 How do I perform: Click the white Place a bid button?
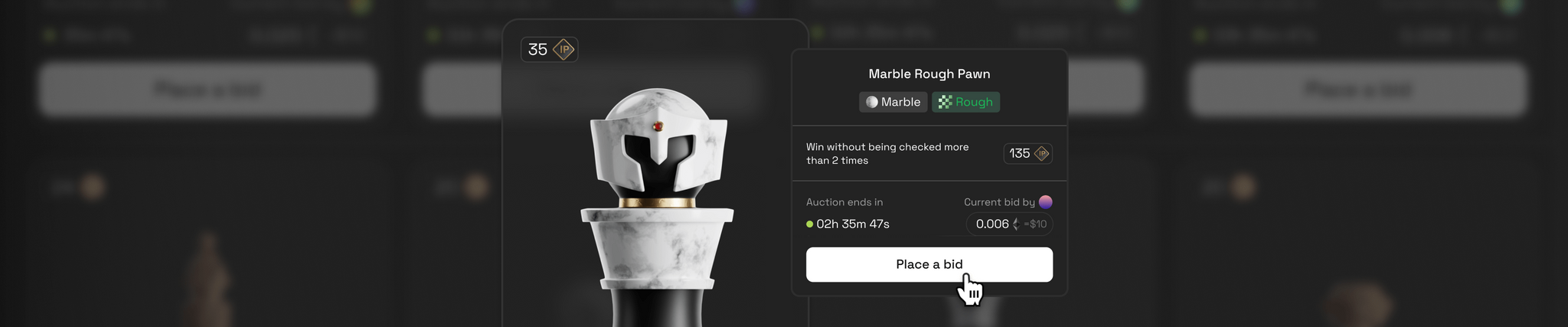click(929, 264)
